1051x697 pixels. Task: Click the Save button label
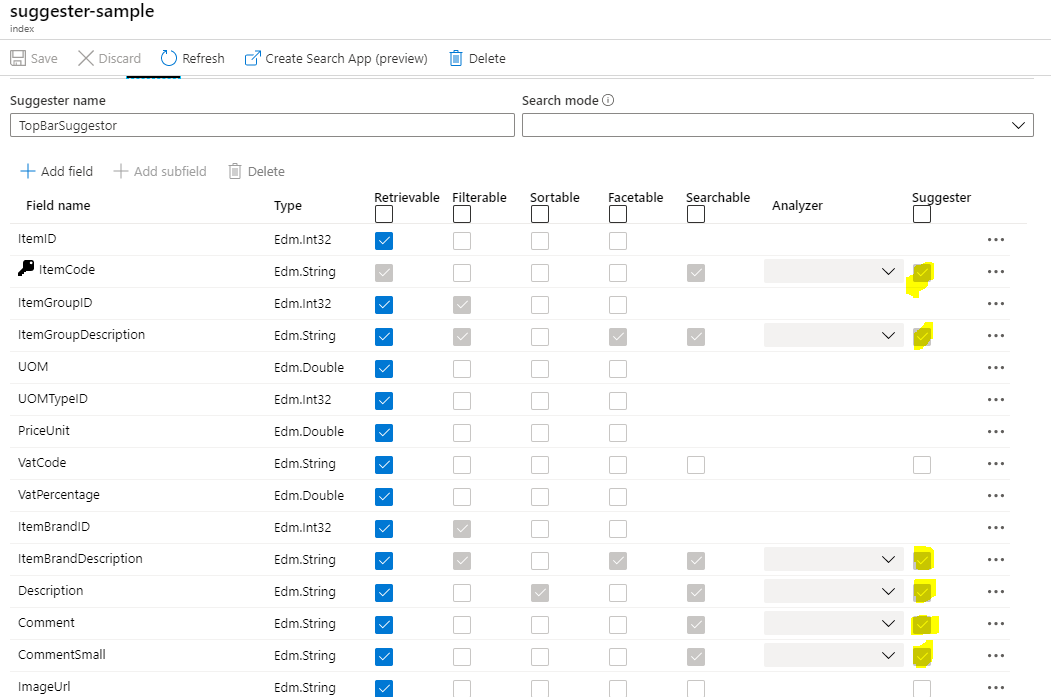(x=44, y=58)
